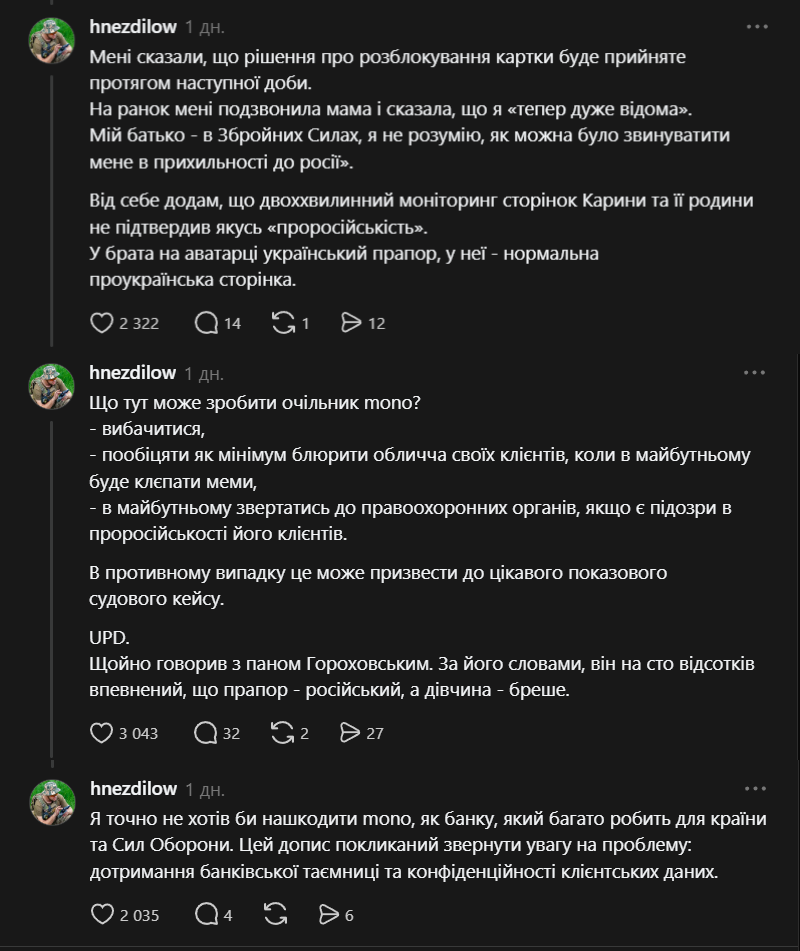Viewport: 800px width, 951px height.
Task: Click the avatar on the second post
Action: [52, 387]
